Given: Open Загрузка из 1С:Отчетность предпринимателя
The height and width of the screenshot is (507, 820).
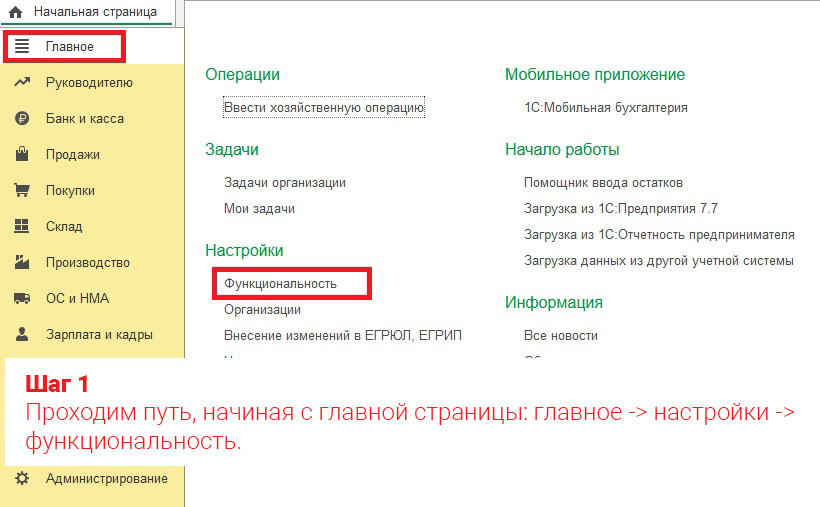Looking at the screenshot, I should click(x=659, y=234).
